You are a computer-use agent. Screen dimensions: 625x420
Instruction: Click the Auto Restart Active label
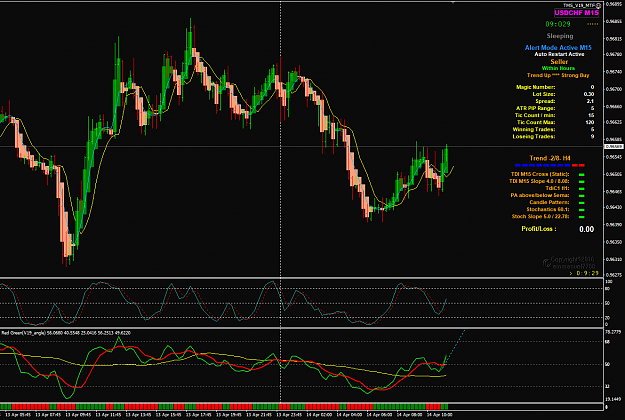[559, 54]
